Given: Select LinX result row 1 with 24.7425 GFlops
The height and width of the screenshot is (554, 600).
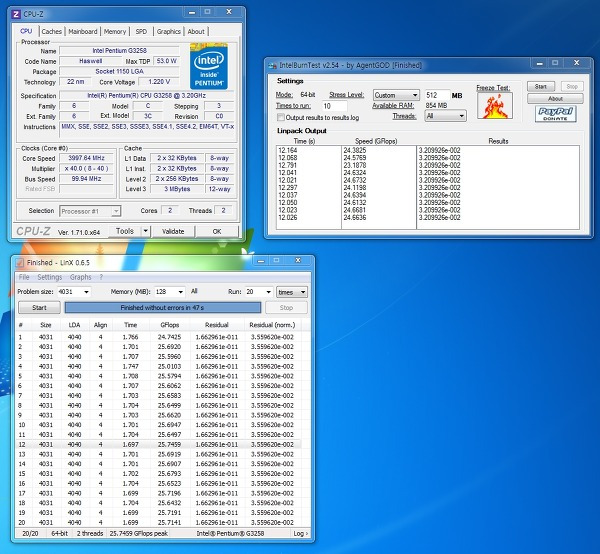Looking at the screenshot, I should (158, 337).
